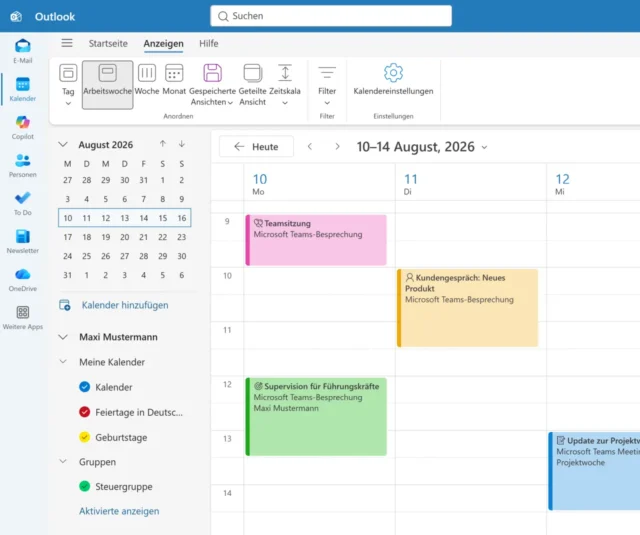640x535 pixels.
Task: Select 17 in the mini calendar
Action: [68, 237]
